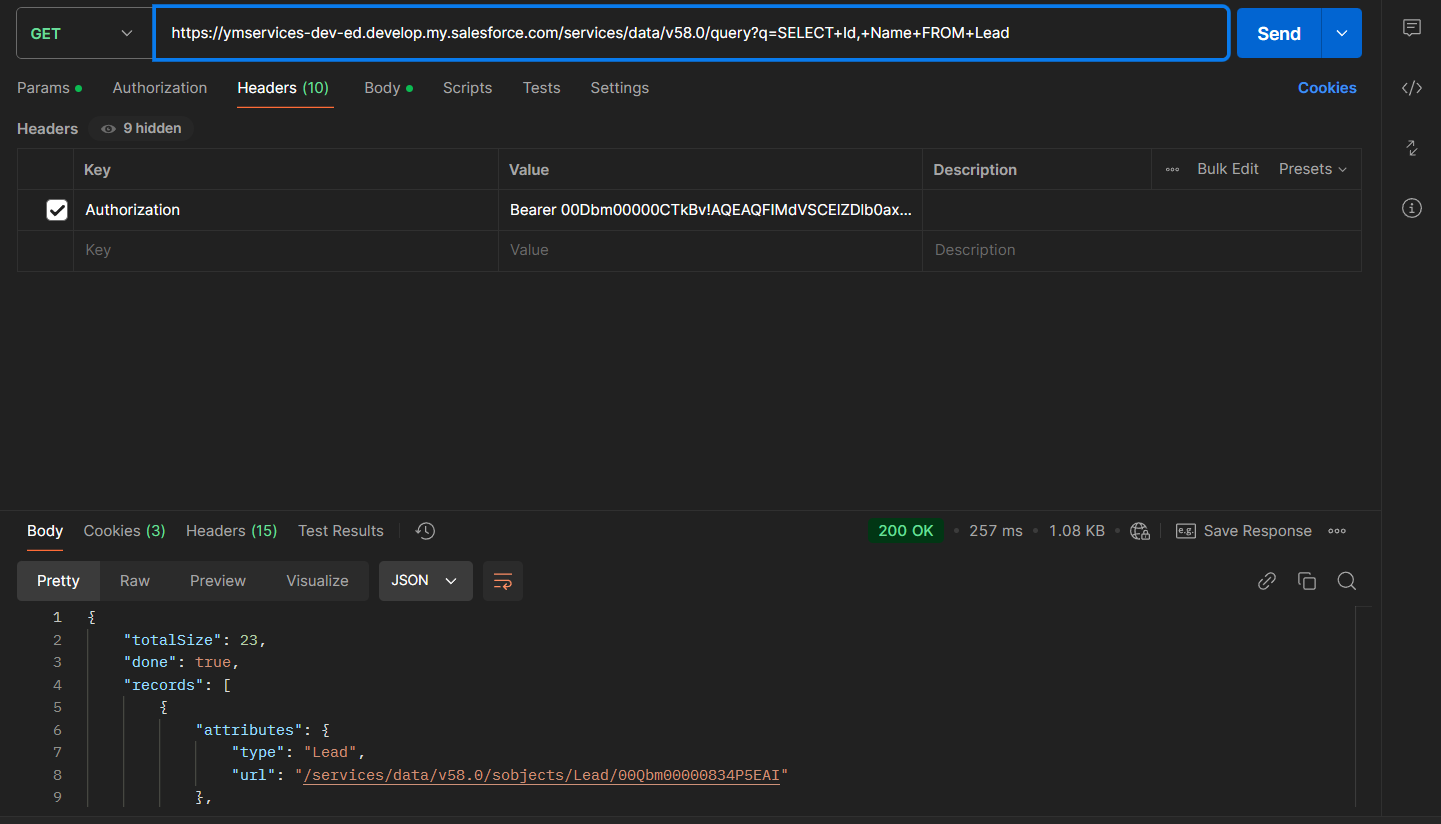Screen dimensions: 1441x824
Task: Click the 1.08 KB response size
Action: (x=1077, y=531)
